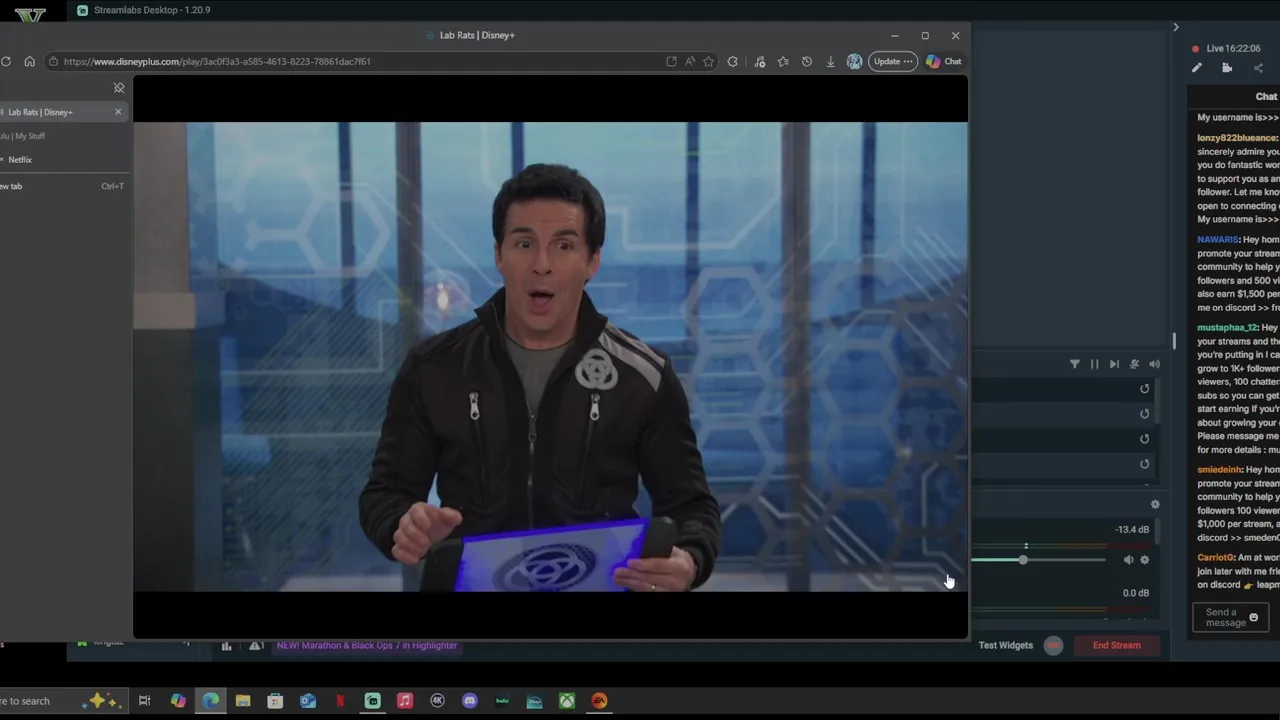
Task: Open Discord from the taskbar
Action: (470, 701)
